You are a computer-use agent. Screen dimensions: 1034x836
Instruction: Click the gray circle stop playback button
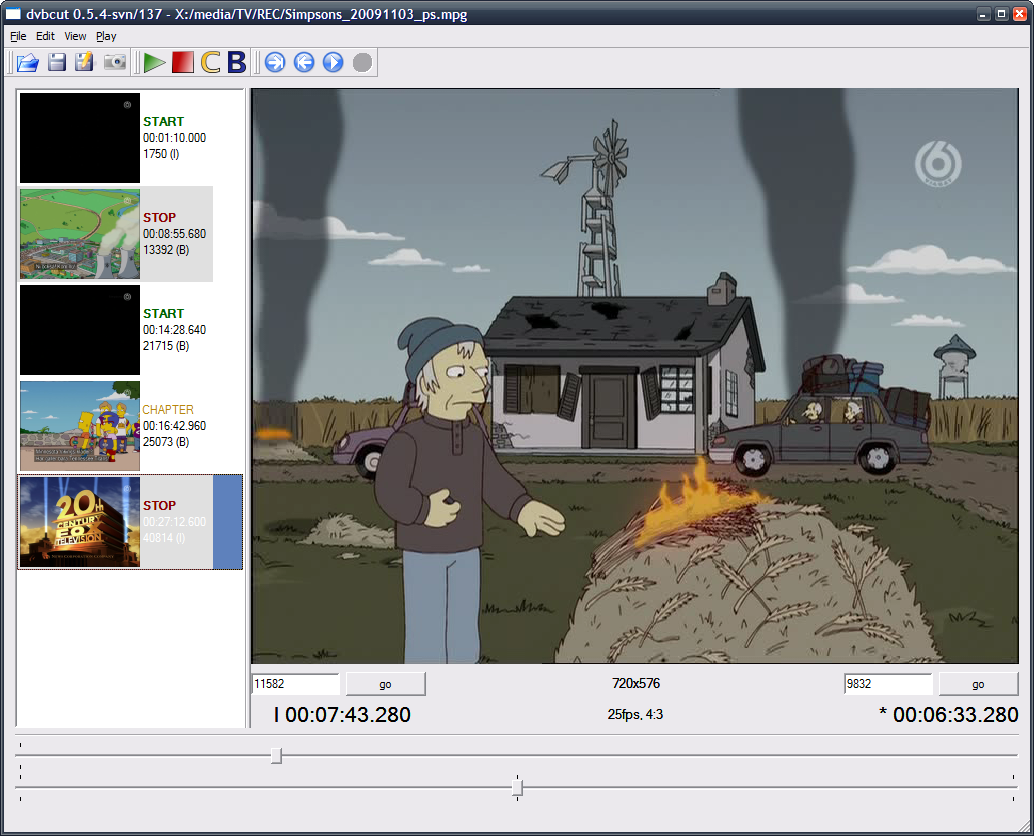point(362,63)
